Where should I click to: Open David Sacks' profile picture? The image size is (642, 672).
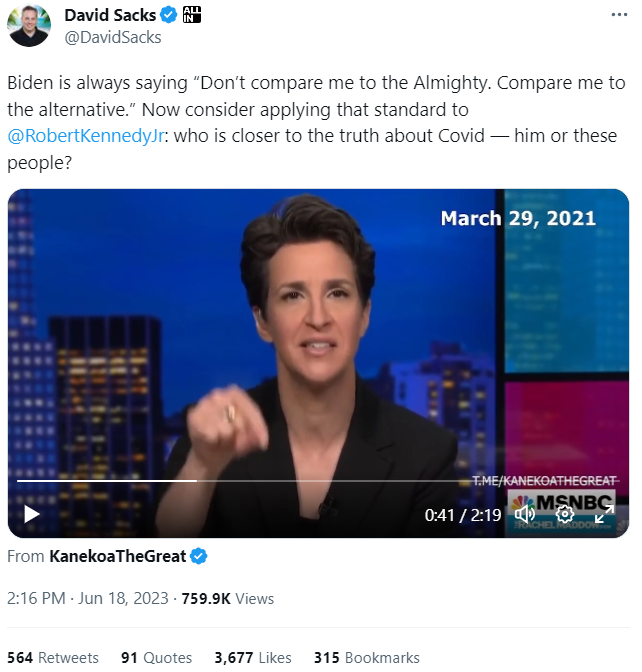pos(29,25)
